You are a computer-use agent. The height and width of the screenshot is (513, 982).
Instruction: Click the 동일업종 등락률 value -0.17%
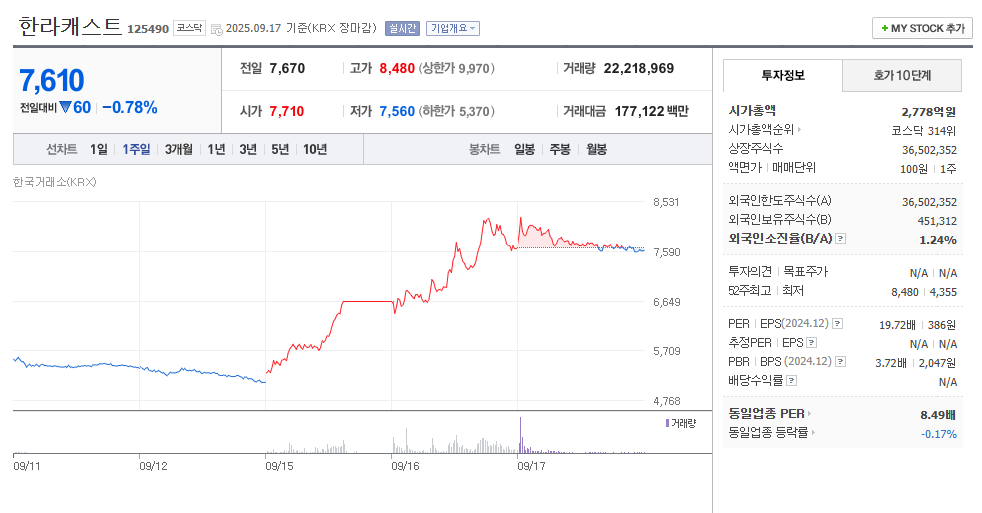click(939, 434)
